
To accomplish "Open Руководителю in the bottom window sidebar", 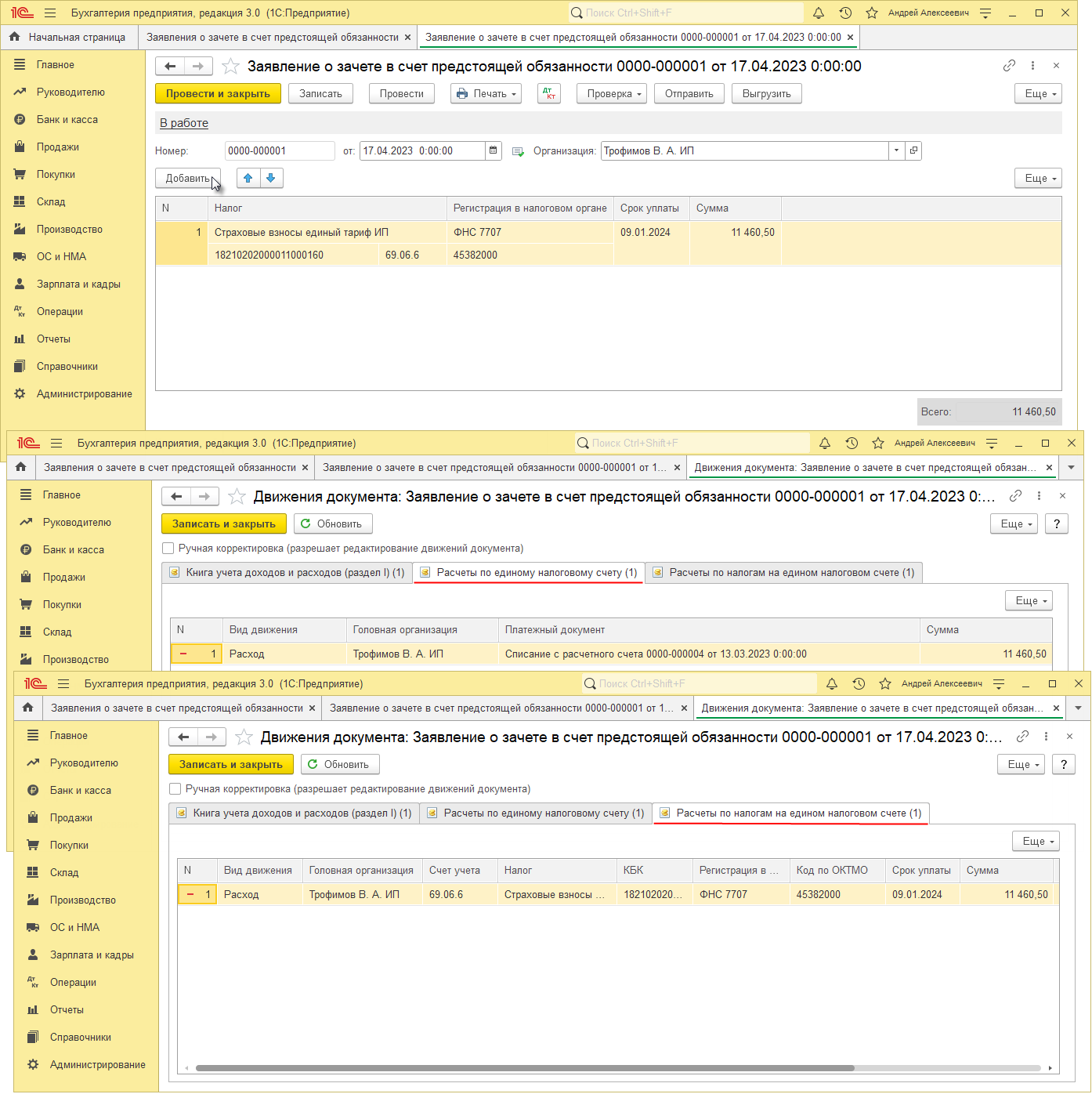I will pyautogui.click(x=84, y=763).
